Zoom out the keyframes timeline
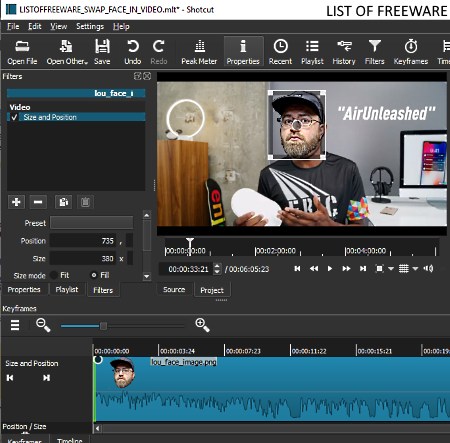The height and width of the screenshot is (443, 450). click(43, 325)
